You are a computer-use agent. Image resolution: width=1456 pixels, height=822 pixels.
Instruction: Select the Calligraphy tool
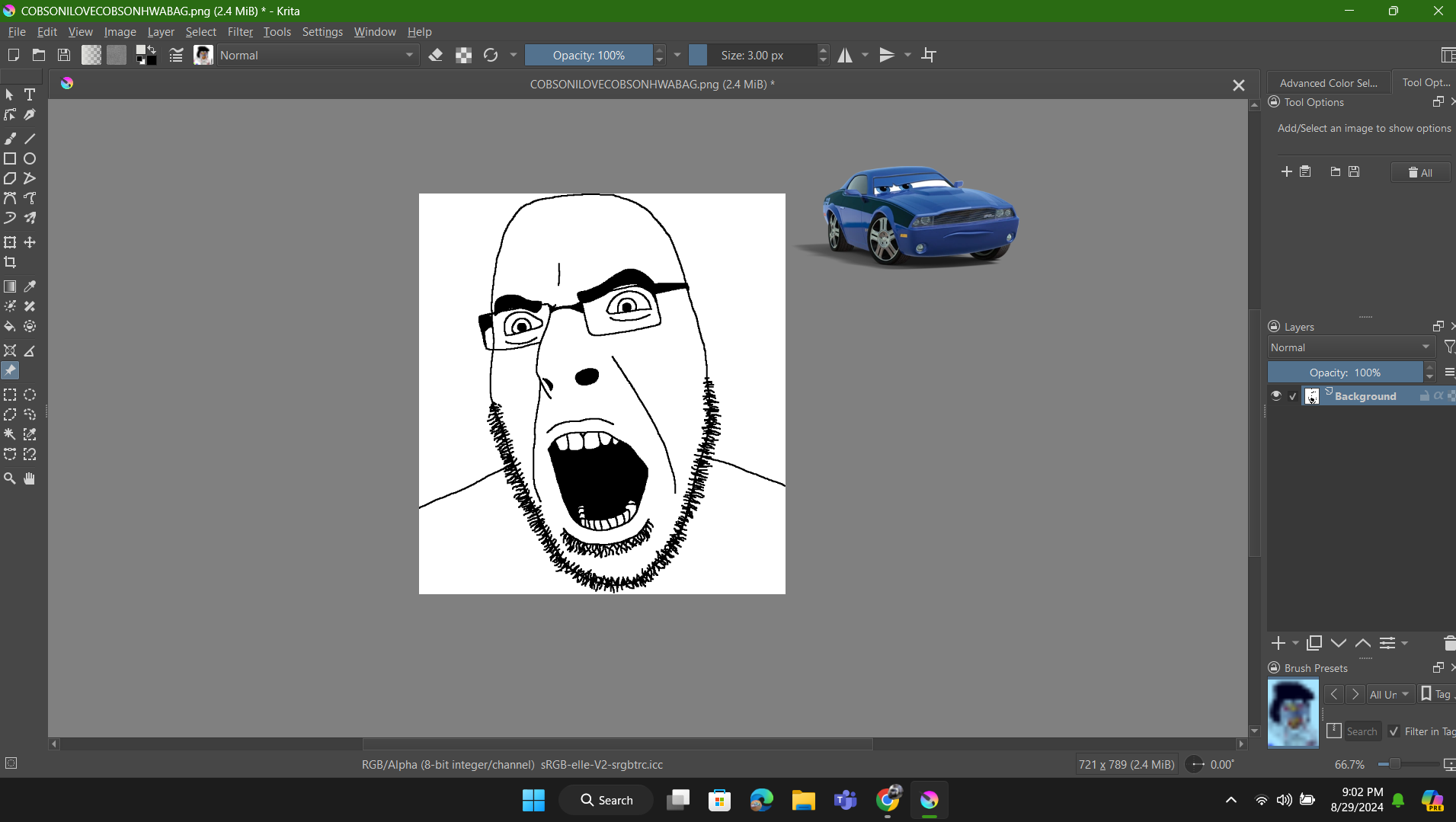click(x=30, y=114)
